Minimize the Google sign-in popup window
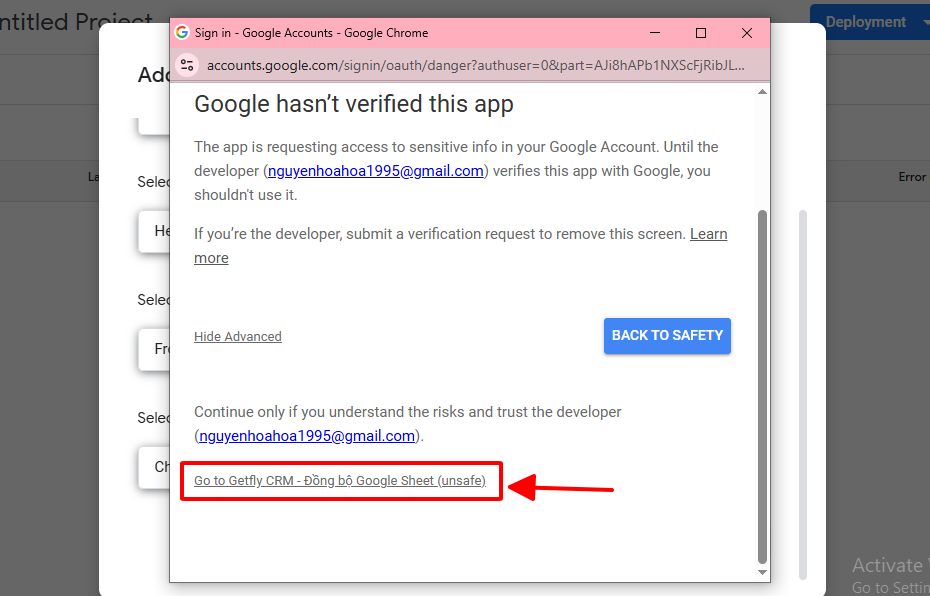The width and height of the screenshot is (930, 596). point(656,33)
